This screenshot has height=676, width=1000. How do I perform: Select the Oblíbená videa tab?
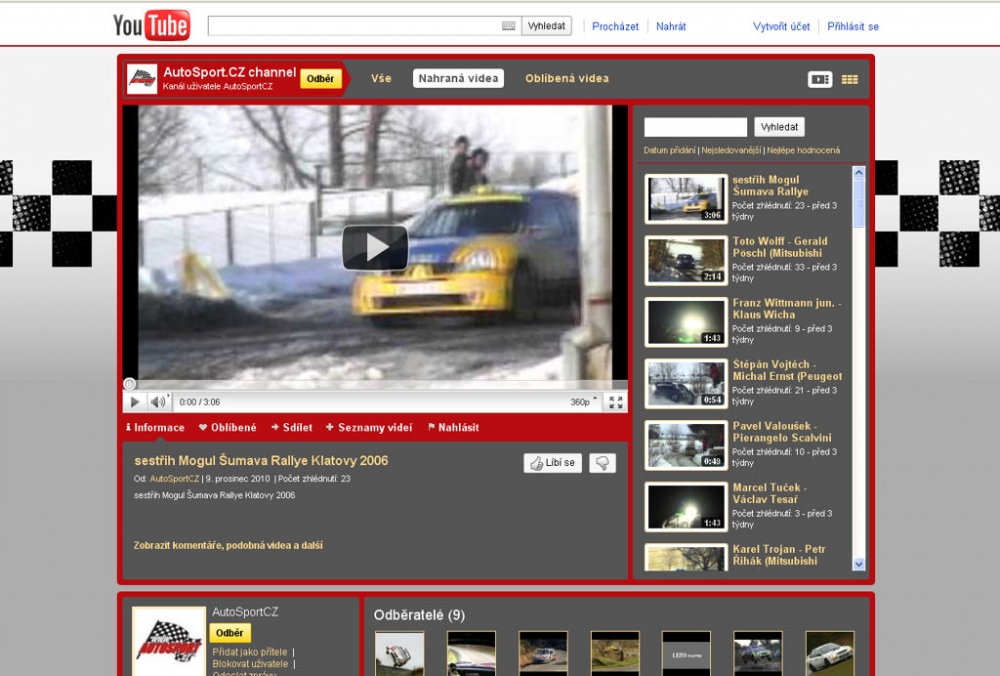(x=567, y=78)
